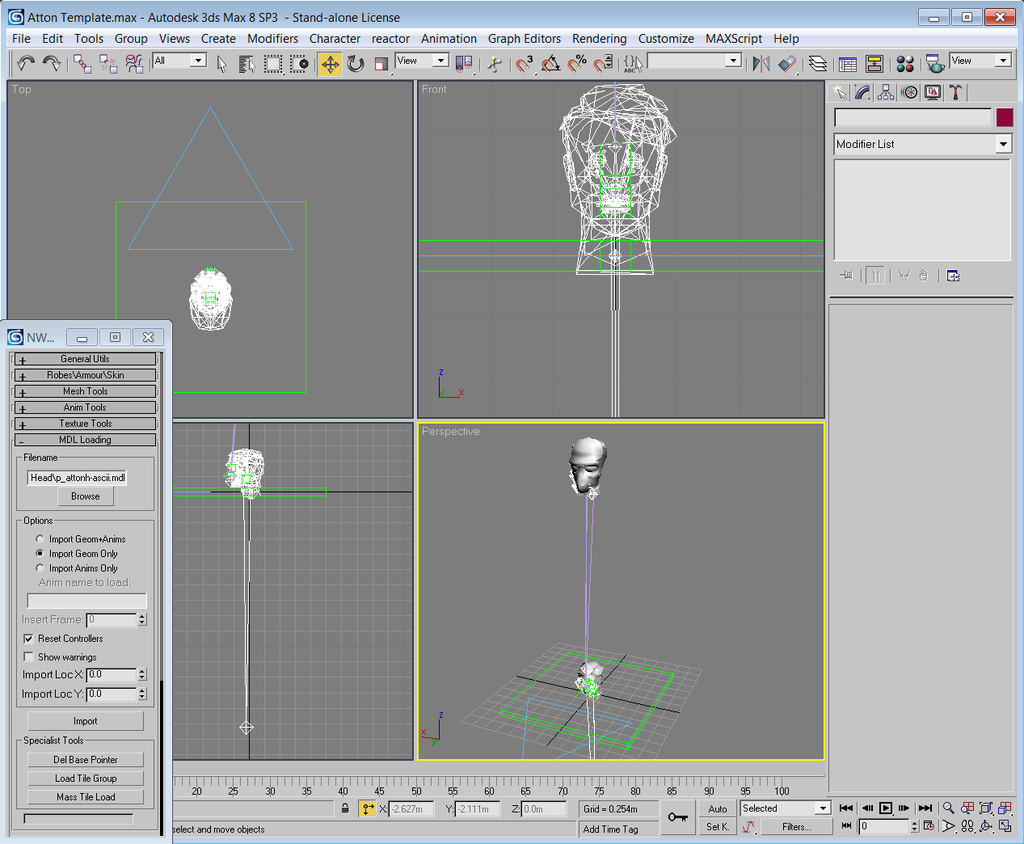The height and width of the screenshot is (844, 1024).
Task: Click the Align tool icon
Action: pos(787,63)
